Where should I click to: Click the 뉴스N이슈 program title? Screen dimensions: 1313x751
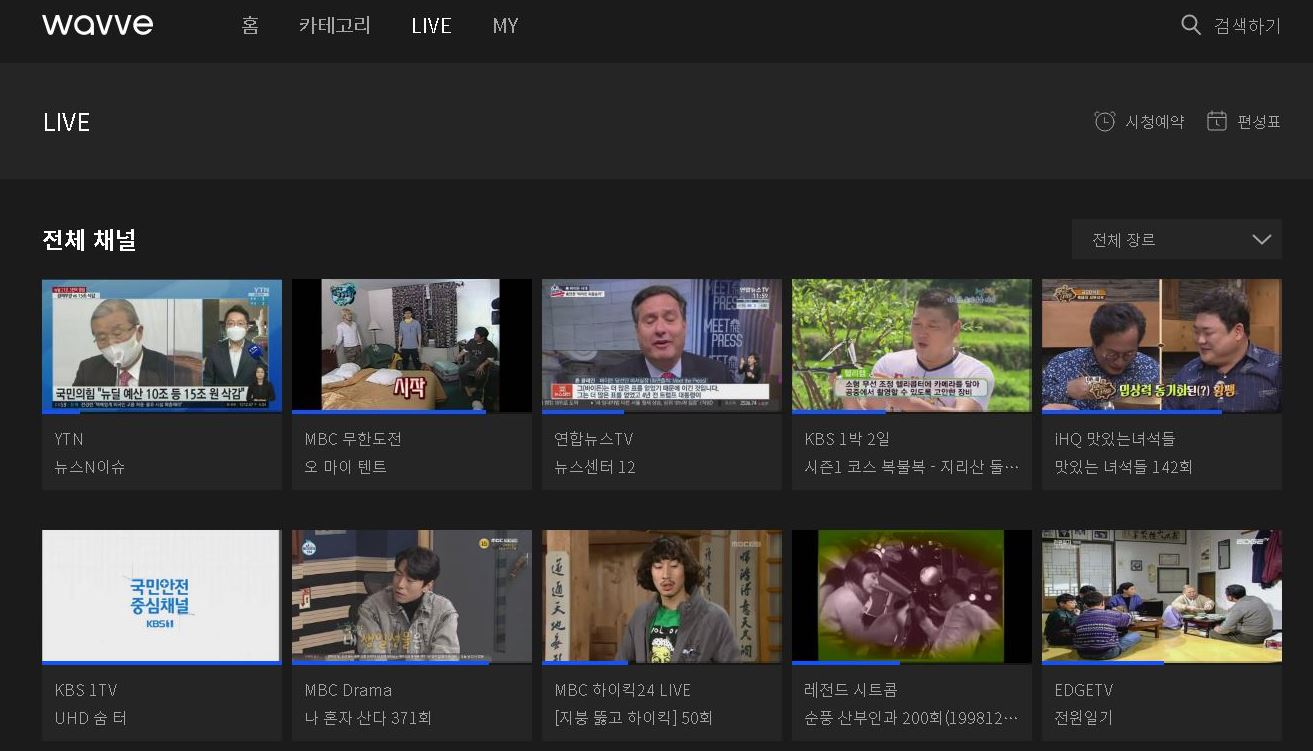[x=90, y=467]
